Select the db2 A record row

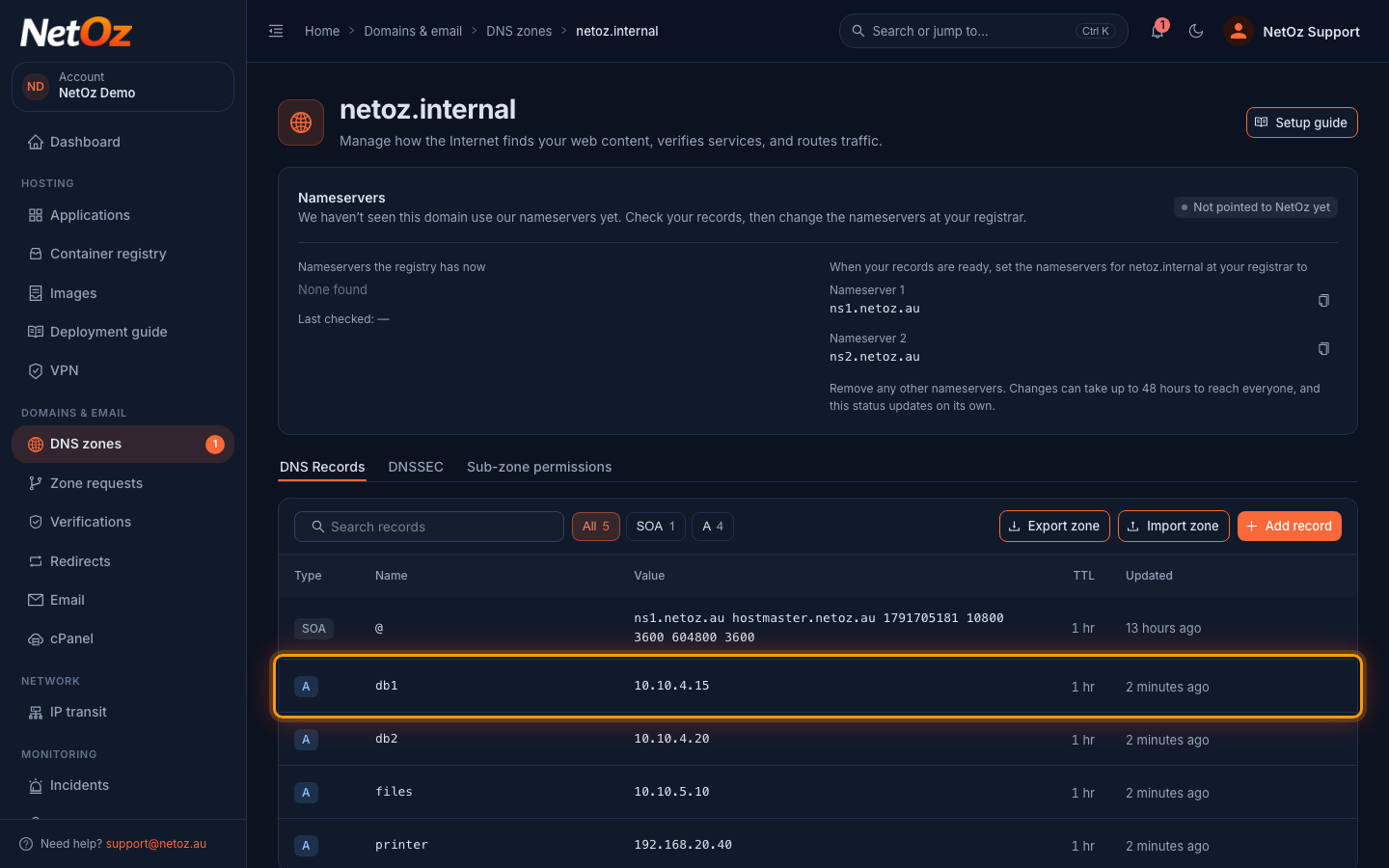tap(818, 740)
